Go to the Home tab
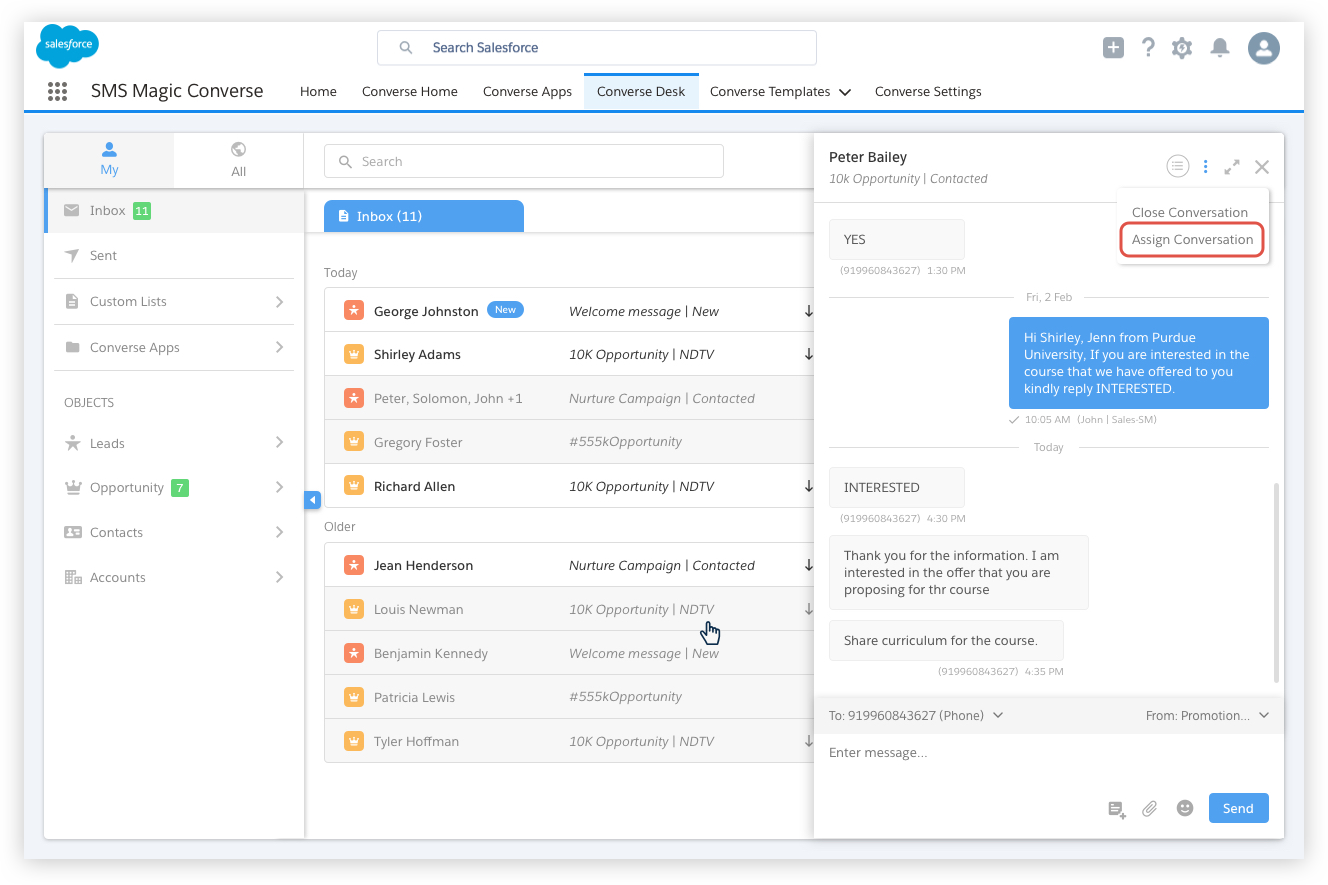The height and width of the screenshot is (885, 1328). coord(318,91)
